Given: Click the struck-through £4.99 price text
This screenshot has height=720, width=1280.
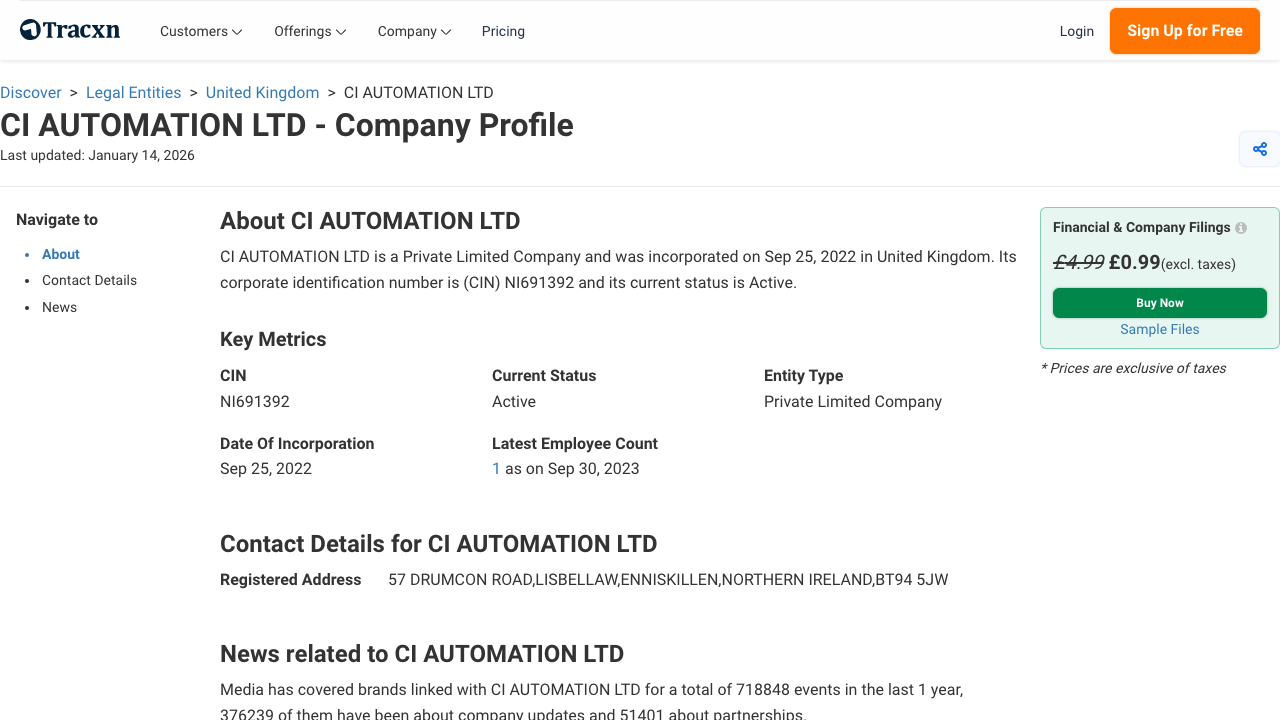Looking at the screenshot, I should pyautogui.click(x=1080, y=261).
